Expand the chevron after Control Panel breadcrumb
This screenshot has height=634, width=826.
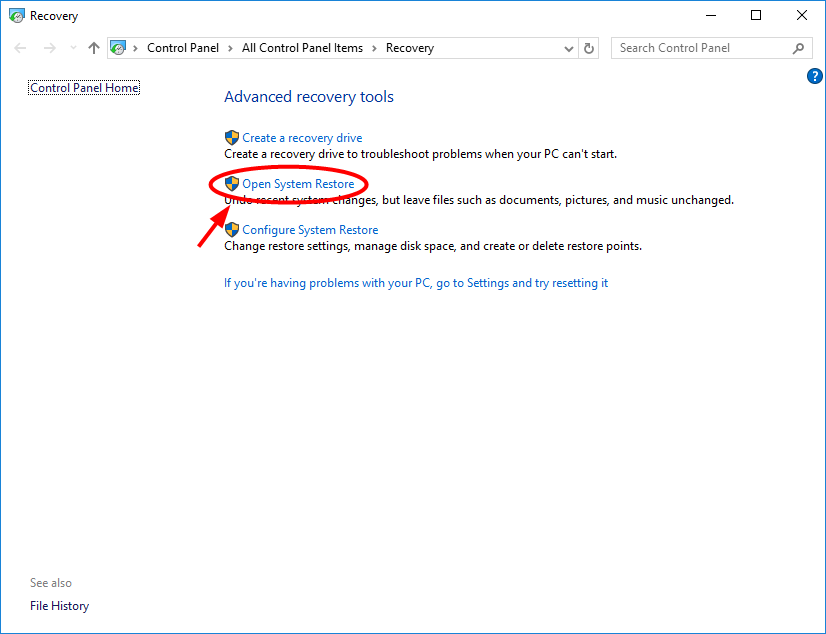(231, 47)
